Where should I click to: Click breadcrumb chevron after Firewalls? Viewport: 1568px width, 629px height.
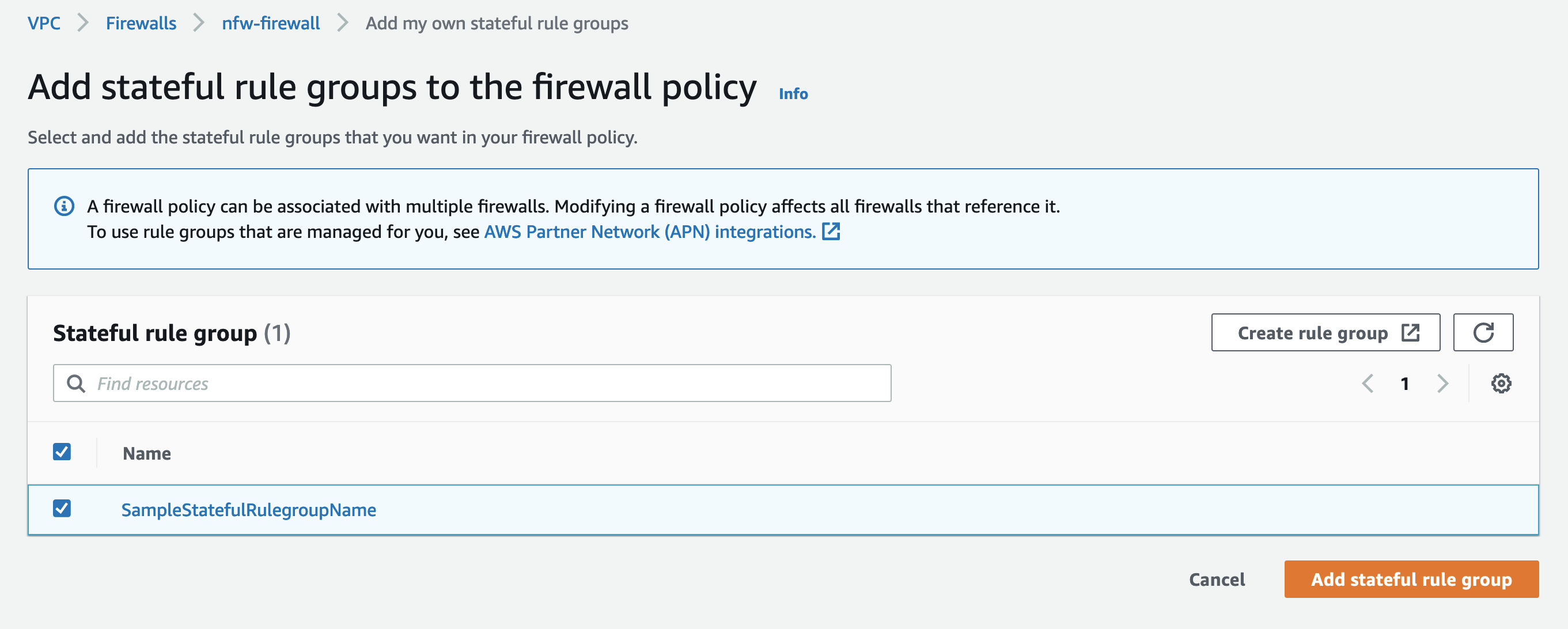(199, 23)
